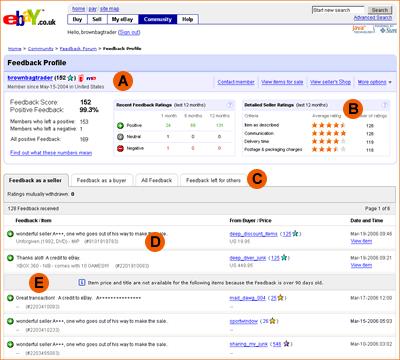The height and width of the screenshot is (360, 400).
Task: Open the My eBay tab
Action: 123,19
